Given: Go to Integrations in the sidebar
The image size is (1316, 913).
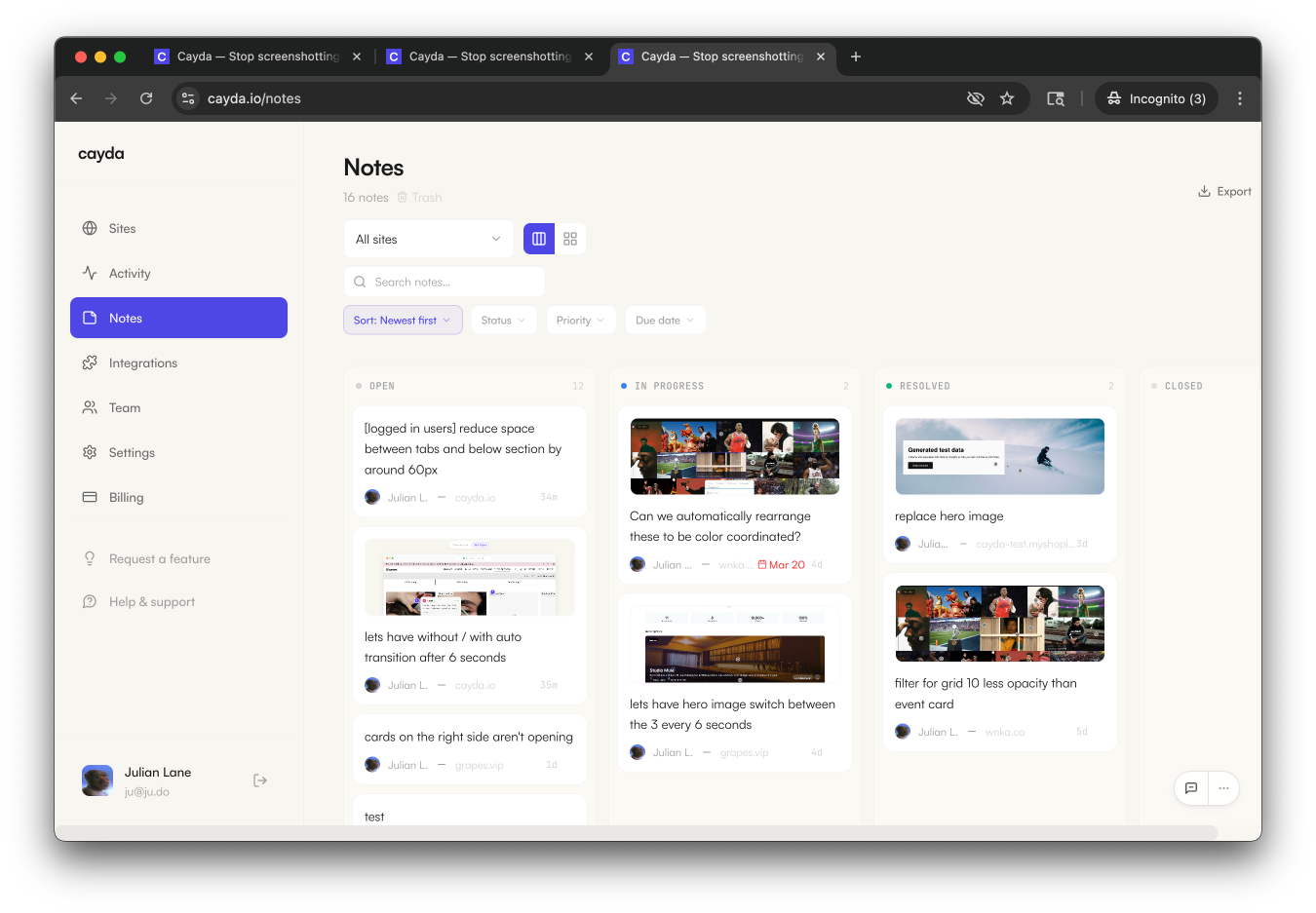Looking at the screenshot, I should (143, 363).
